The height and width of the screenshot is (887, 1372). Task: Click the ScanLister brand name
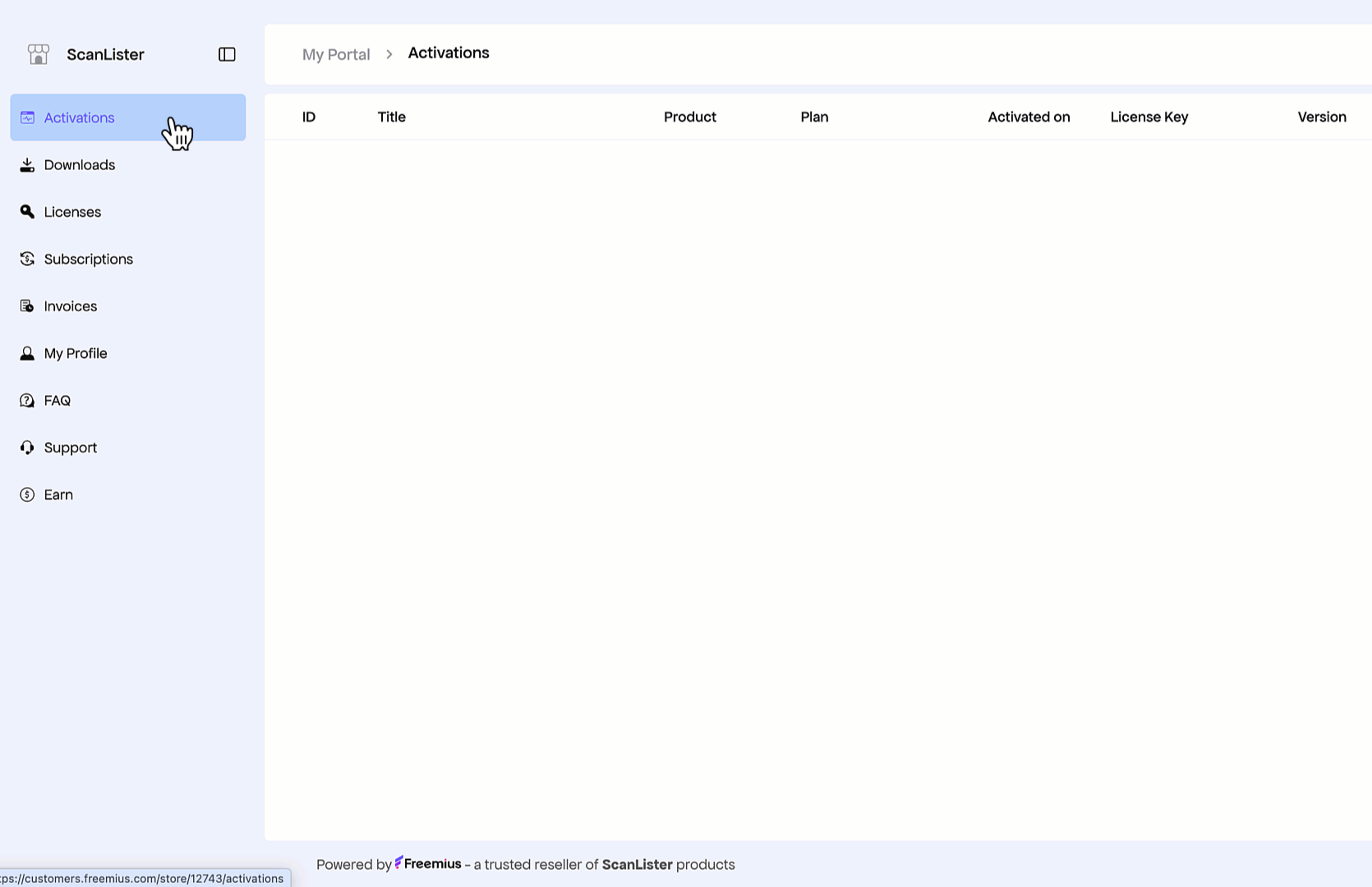click(x=105, y=54)
